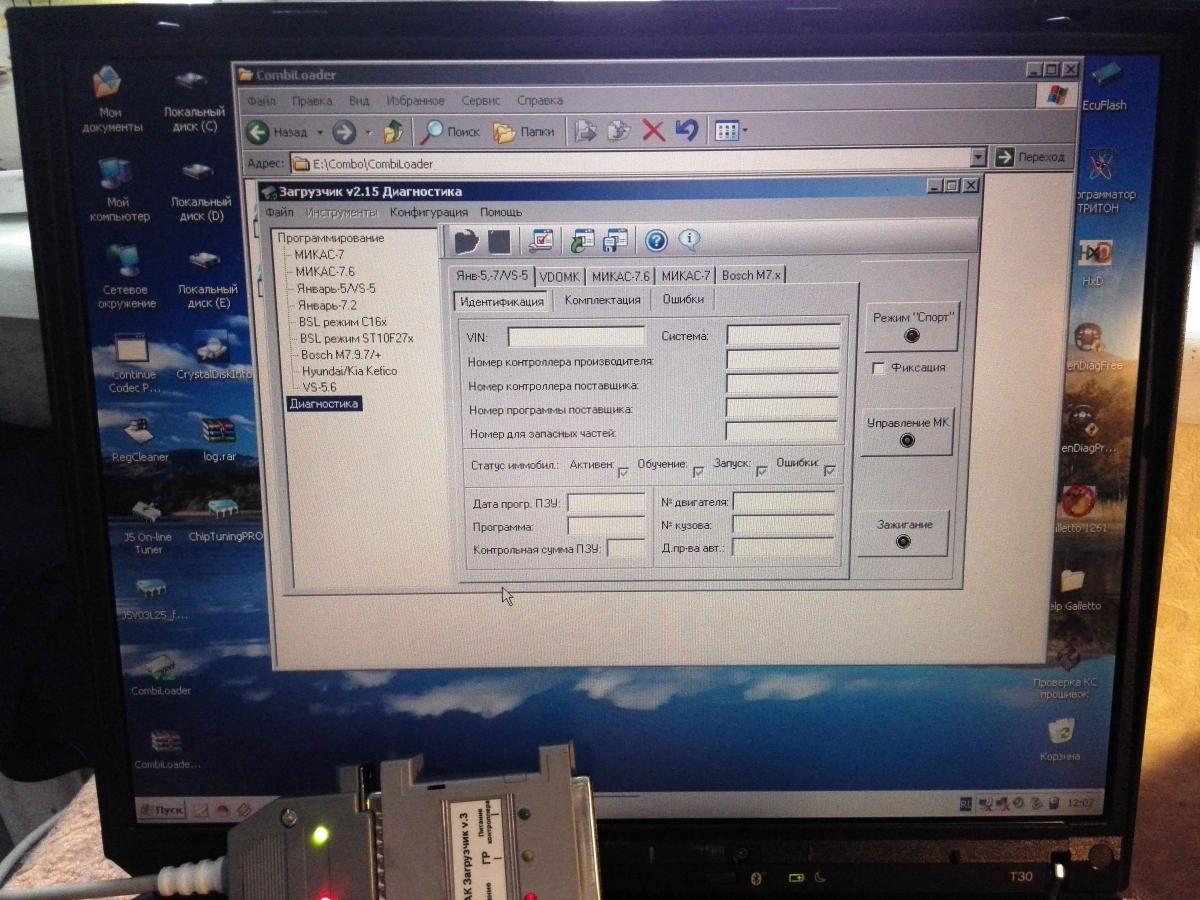Toggle the Режим "Спорт" button

tap(911, 326)
